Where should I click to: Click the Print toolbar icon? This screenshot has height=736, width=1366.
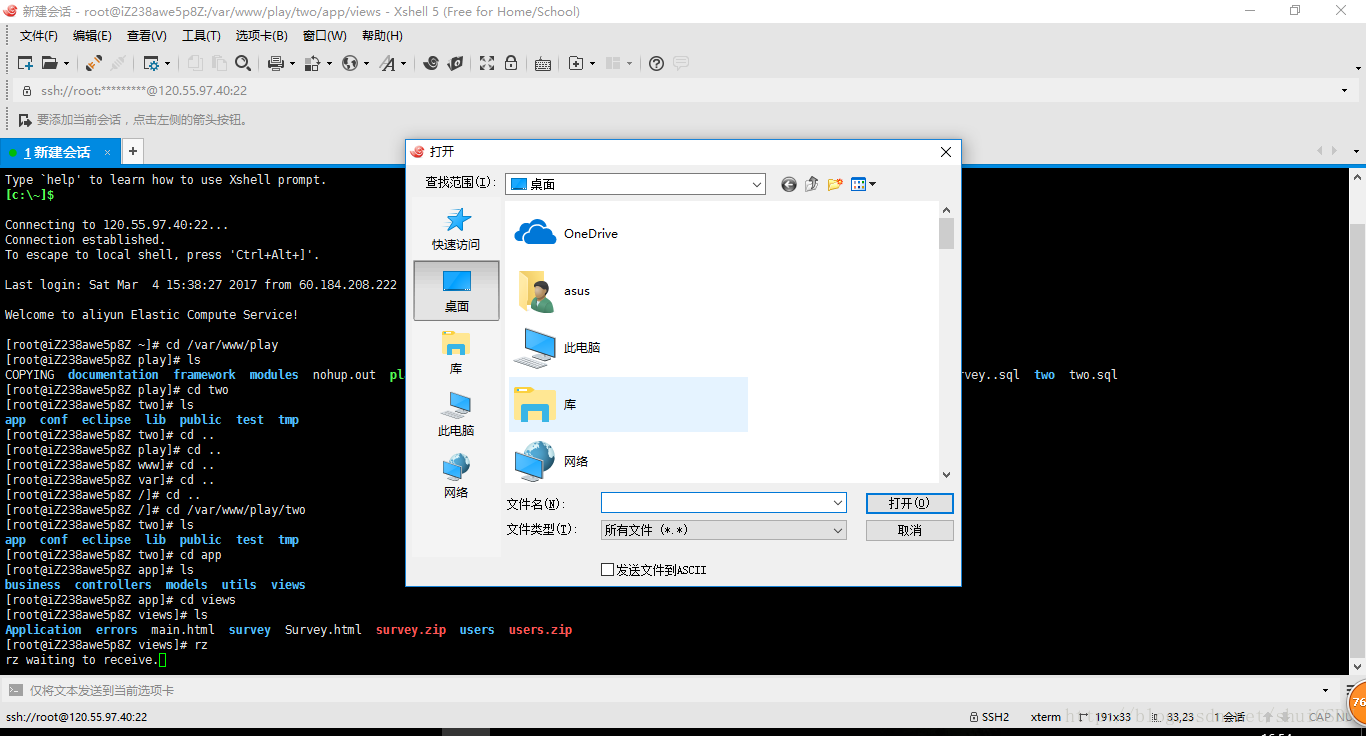[x=276, y=63]
